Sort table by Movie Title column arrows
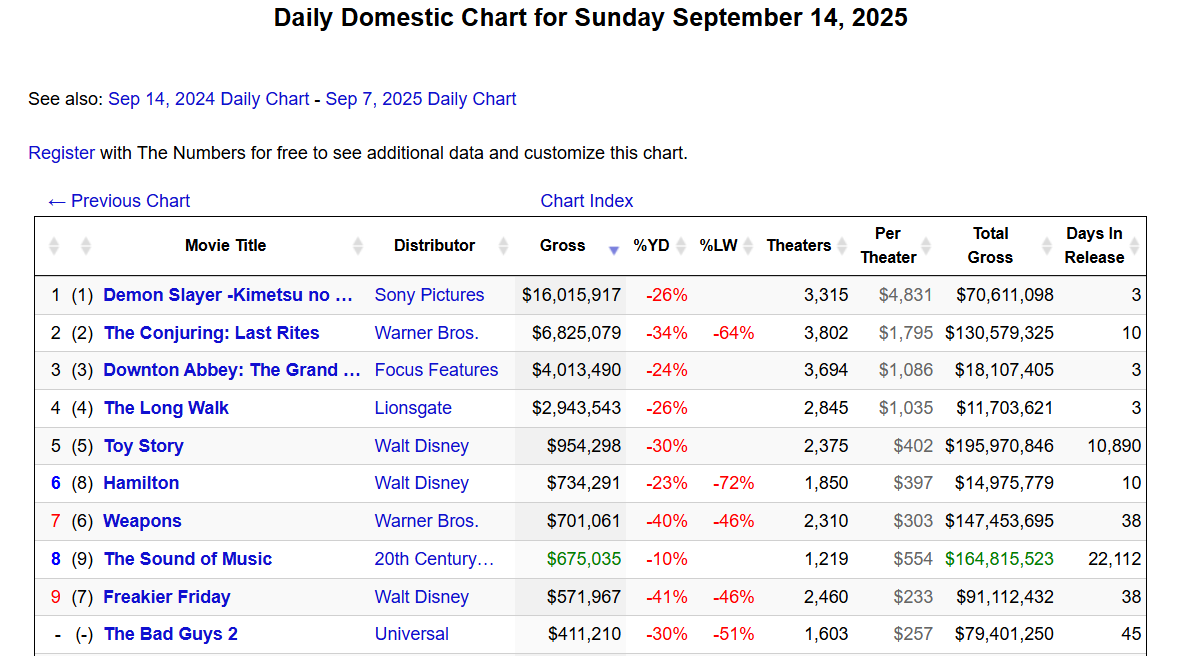1183x656 pixels. click(x=358, y=246)
